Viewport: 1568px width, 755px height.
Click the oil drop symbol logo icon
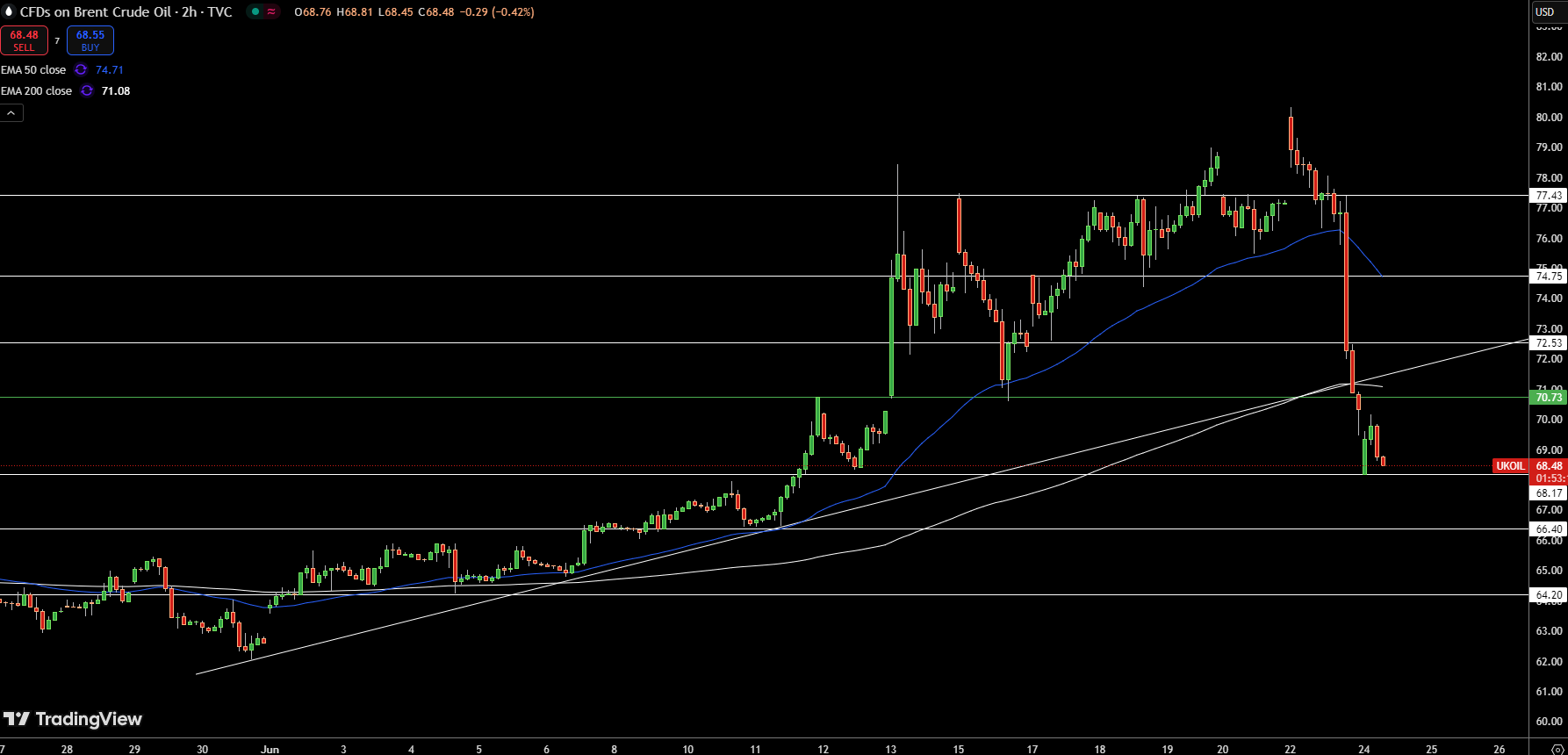[9, 11]
